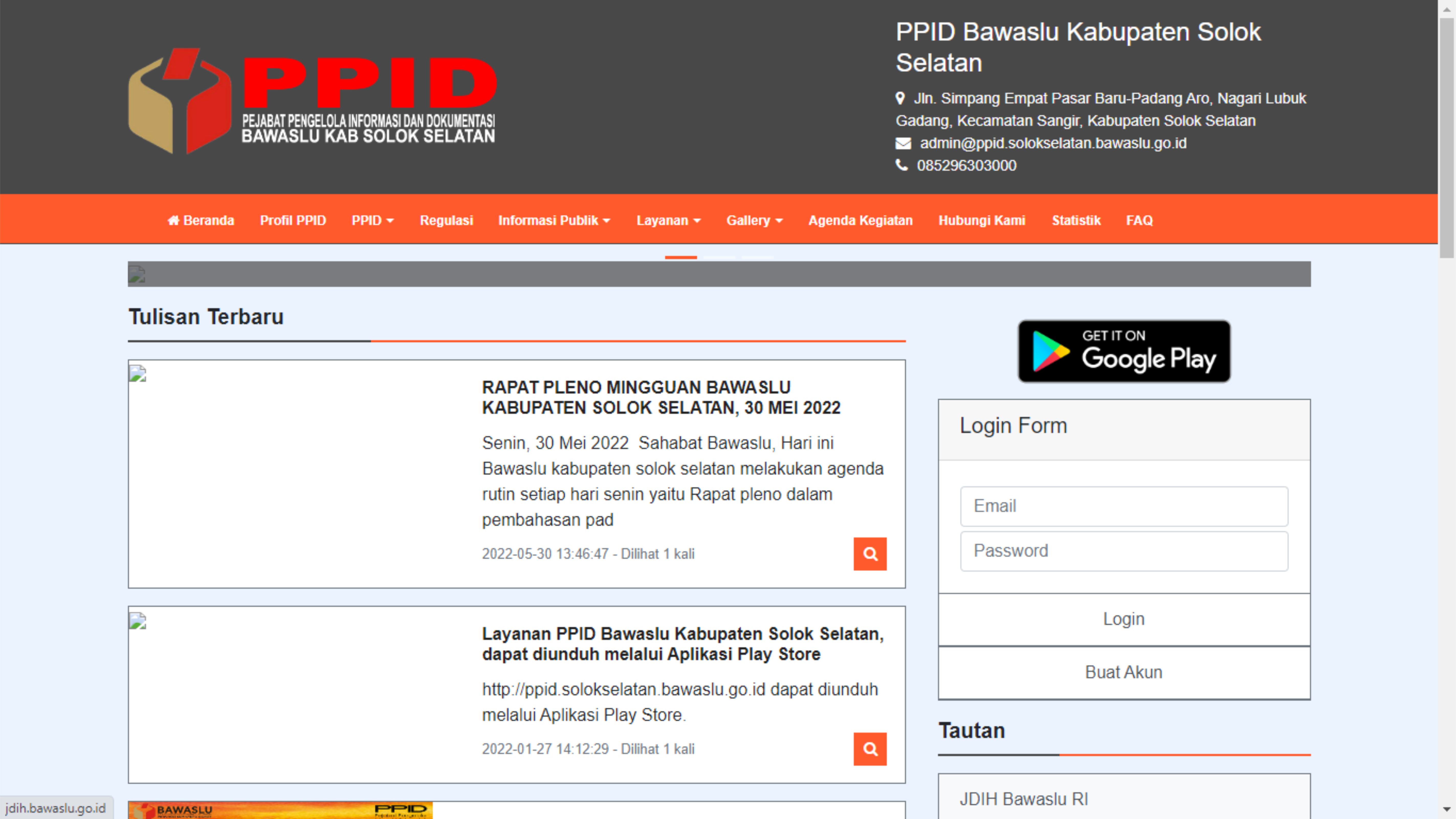Click into the Password field

coord(1123,551)
